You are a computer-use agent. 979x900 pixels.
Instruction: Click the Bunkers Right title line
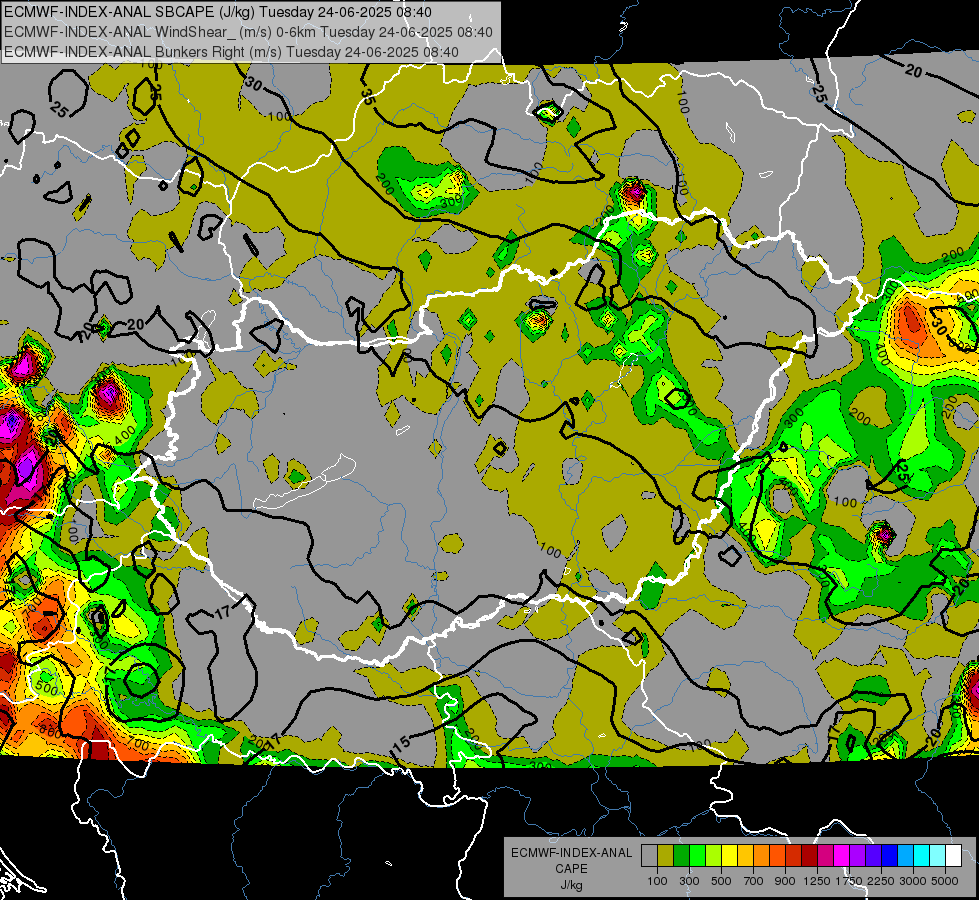[231, 52]
